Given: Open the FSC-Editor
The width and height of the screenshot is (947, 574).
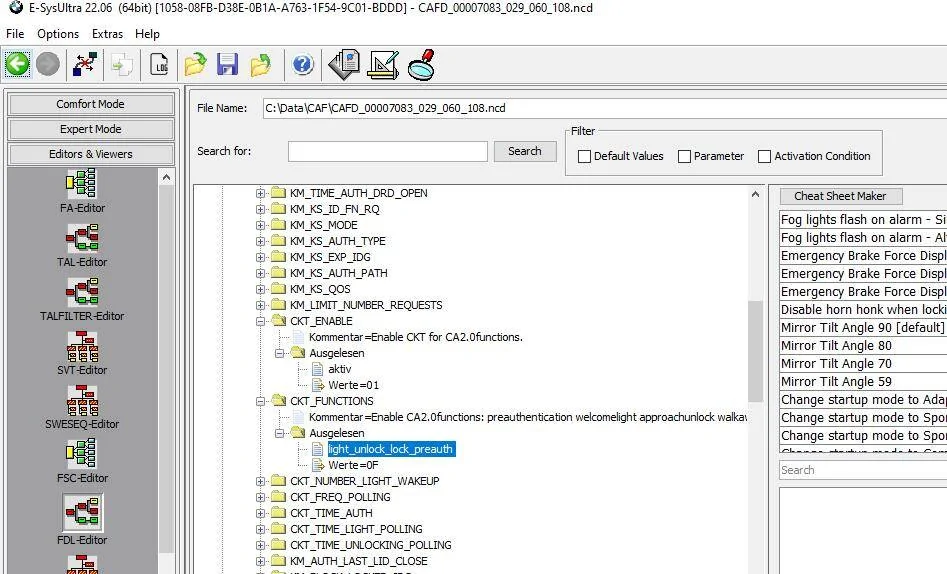Looking at the screenshot, I should (82, 462).
